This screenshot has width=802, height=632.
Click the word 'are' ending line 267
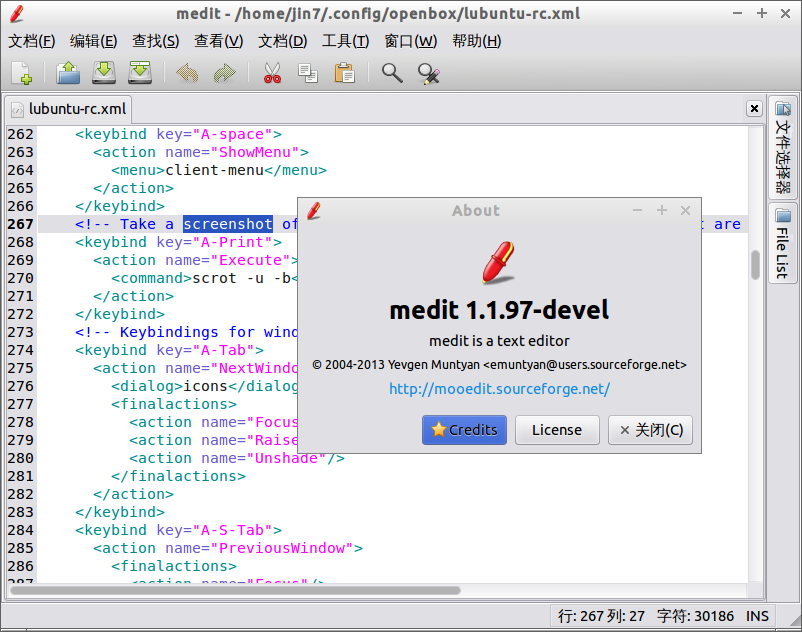point(727,224)
